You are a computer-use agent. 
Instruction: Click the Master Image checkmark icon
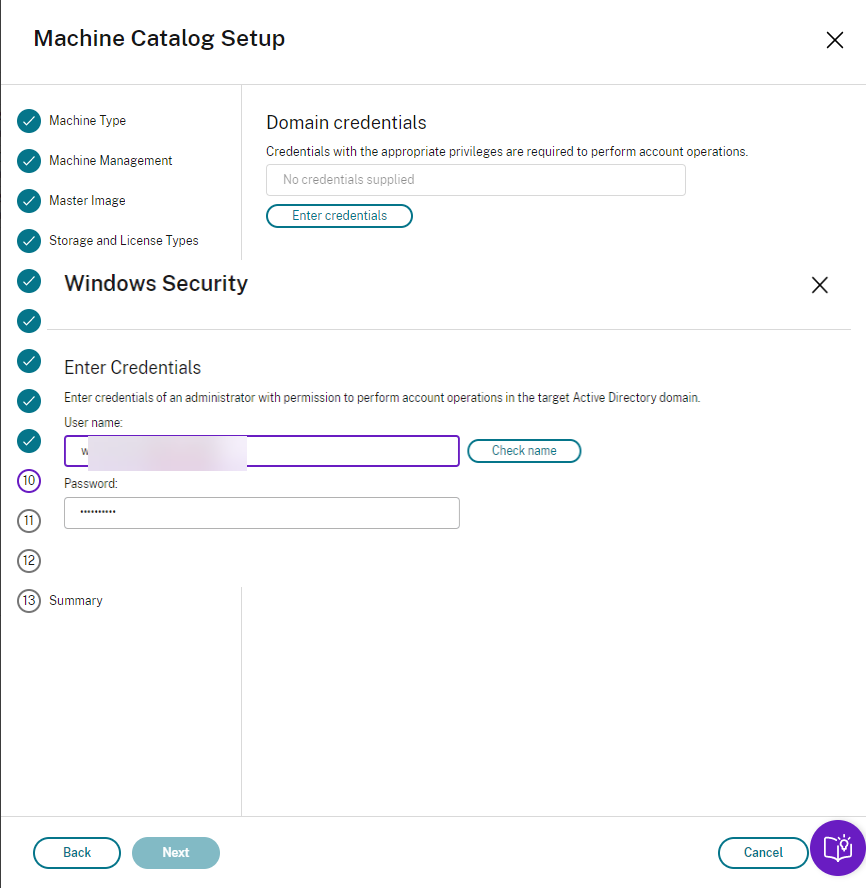29,201
